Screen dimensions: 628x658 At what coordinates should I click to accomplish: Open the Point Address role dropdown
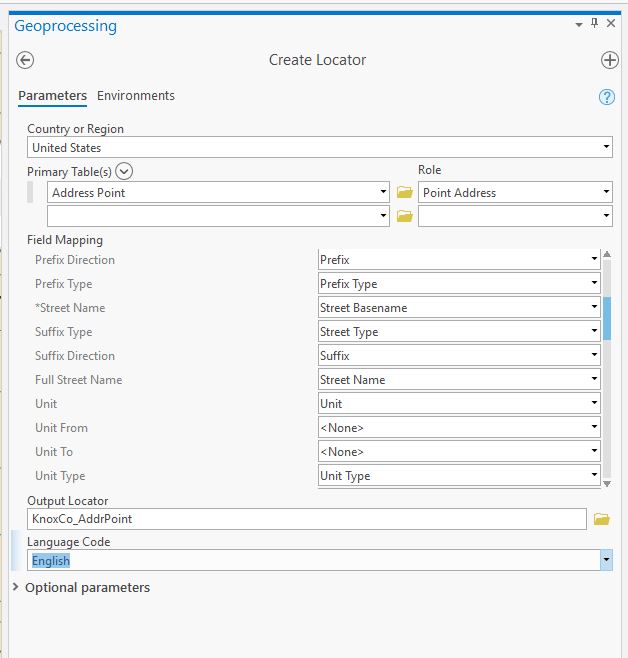tap(606, 192)
